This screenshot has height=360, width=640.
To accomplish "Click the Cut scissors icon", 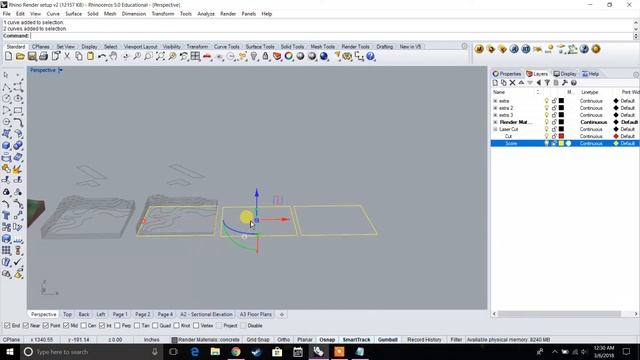I will tap(67, 56).
